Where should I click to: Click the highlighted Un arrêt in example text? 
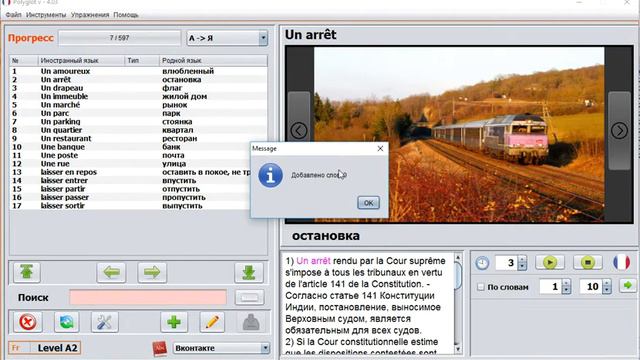tap(313, 261)
